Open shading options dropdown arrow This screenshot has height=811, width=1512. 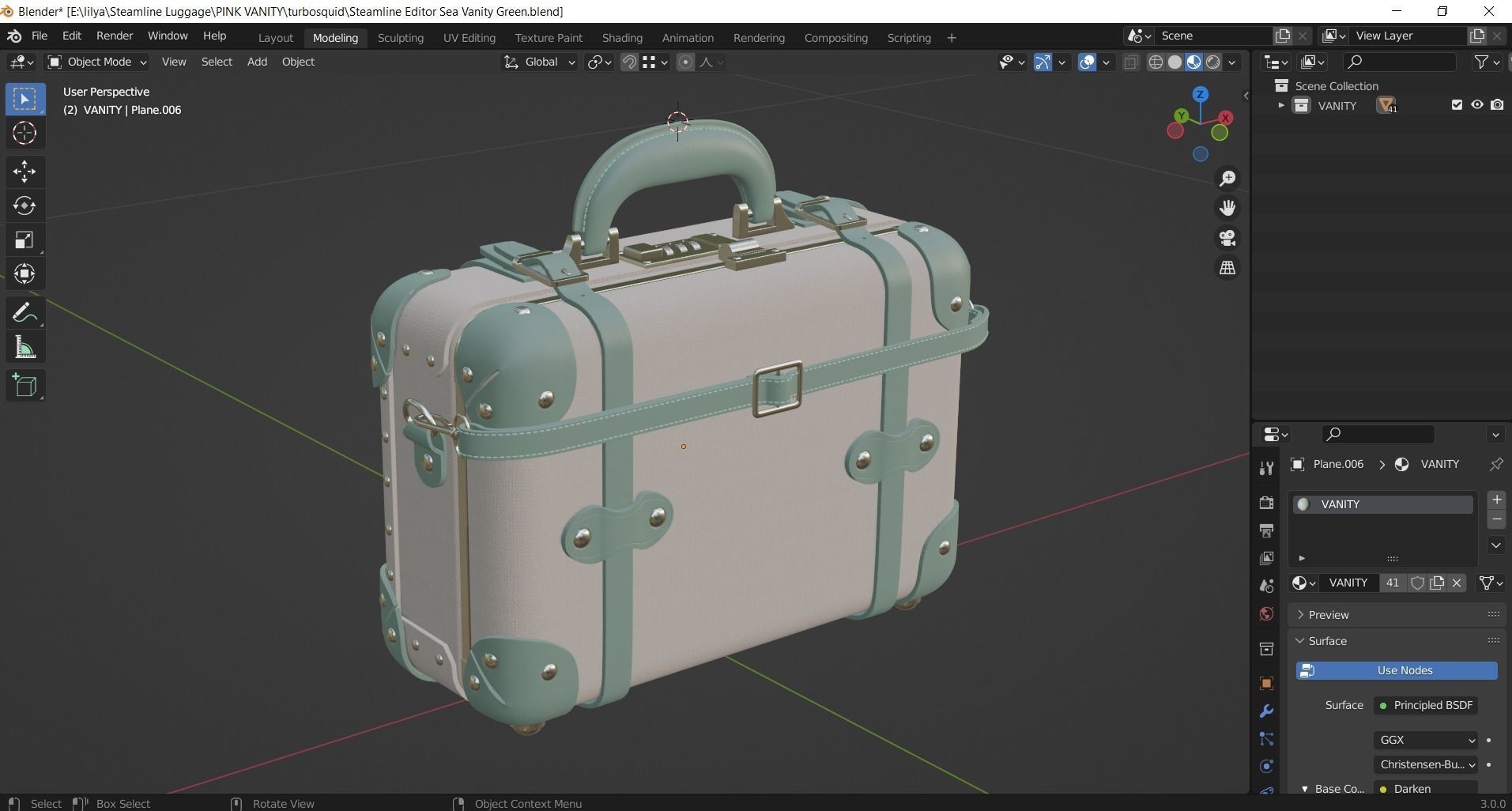(x=1232, y=62)
